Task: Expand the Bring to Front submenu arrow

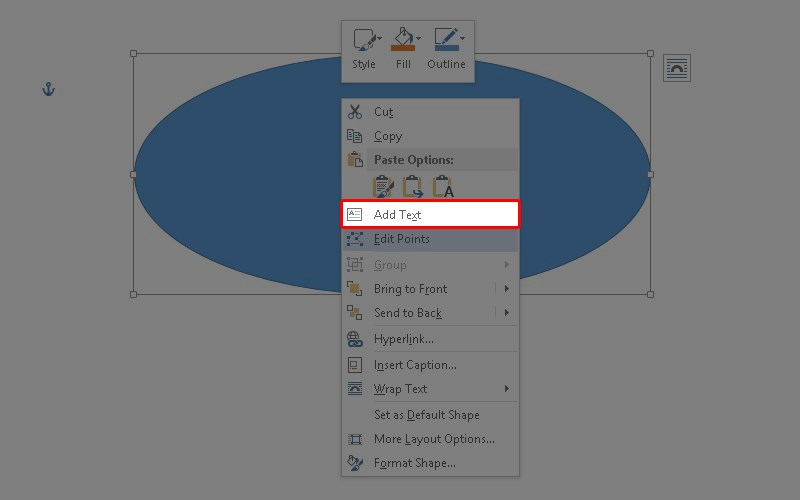Action: (507, 289)
